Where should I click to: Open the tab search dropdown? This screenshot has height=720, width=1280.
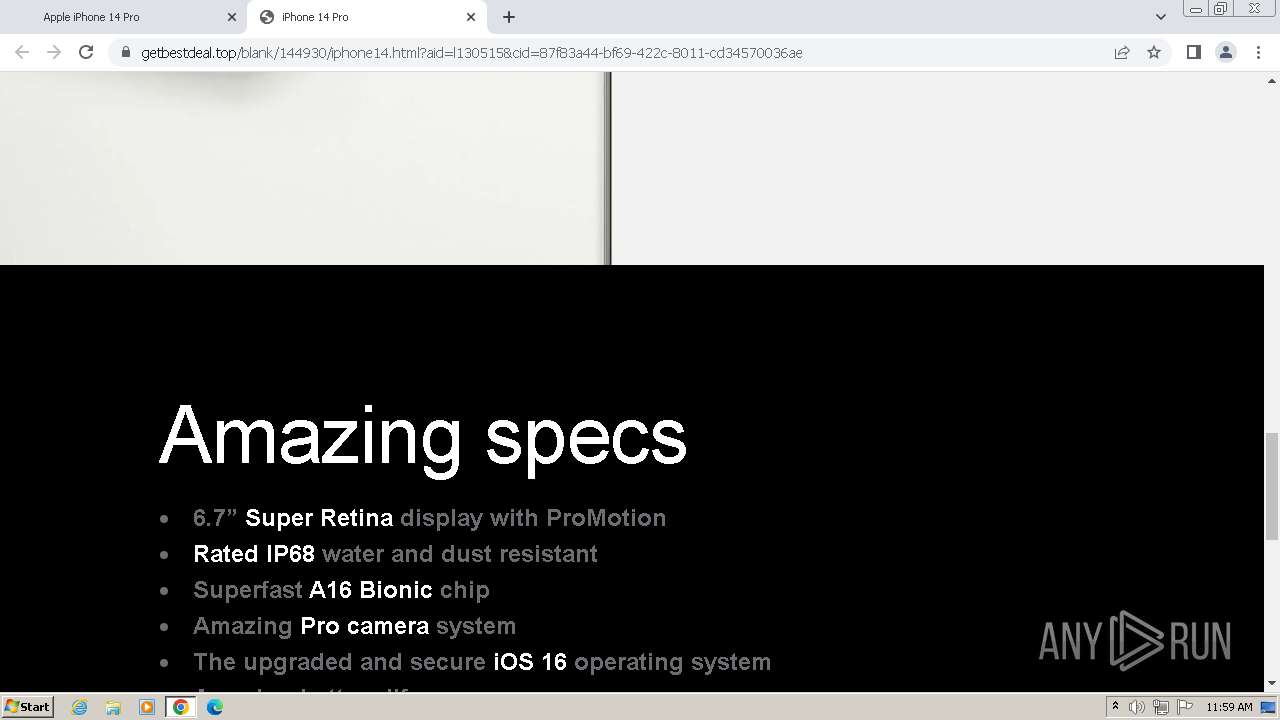(x=1161, y=17)
